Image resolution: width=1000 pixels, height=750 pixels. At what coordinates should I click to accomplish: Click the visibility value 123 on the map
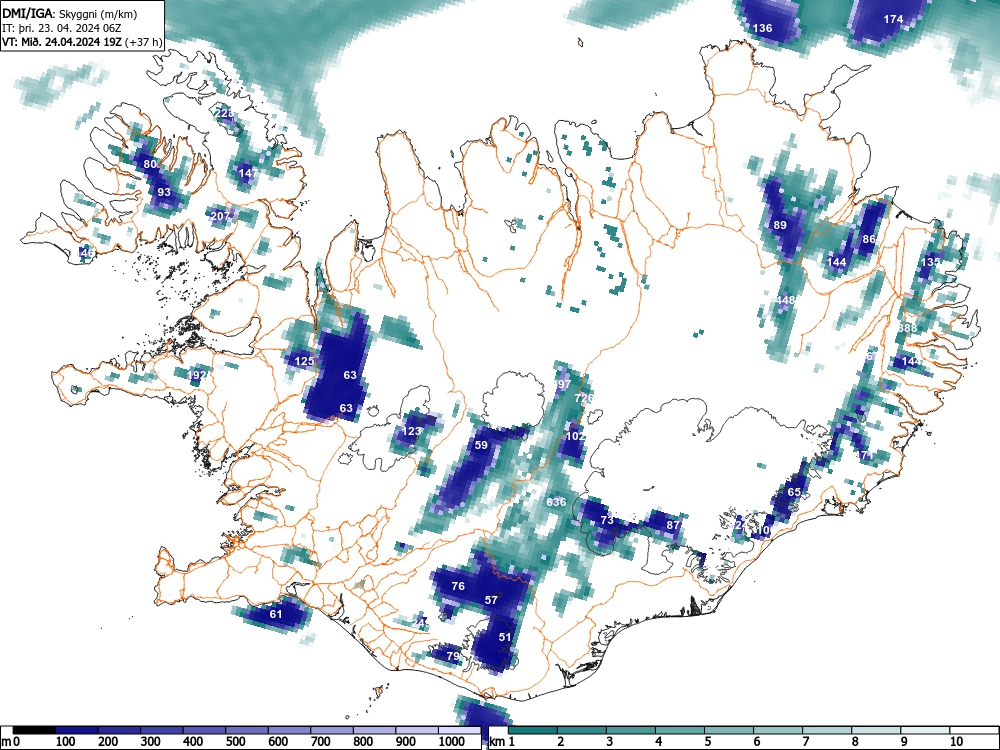[411, 431]
